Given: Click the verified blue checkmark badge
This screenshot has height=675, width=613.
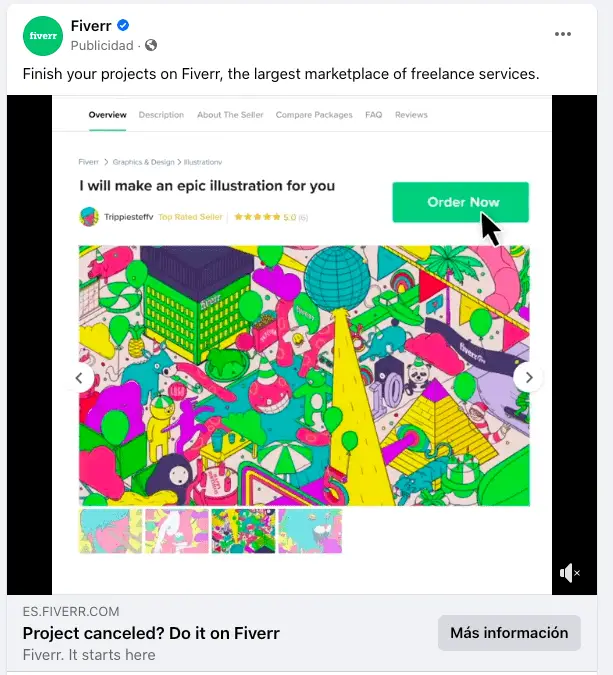Looking at the screenshot, I should pyautogui.click(x=123, y=26).
